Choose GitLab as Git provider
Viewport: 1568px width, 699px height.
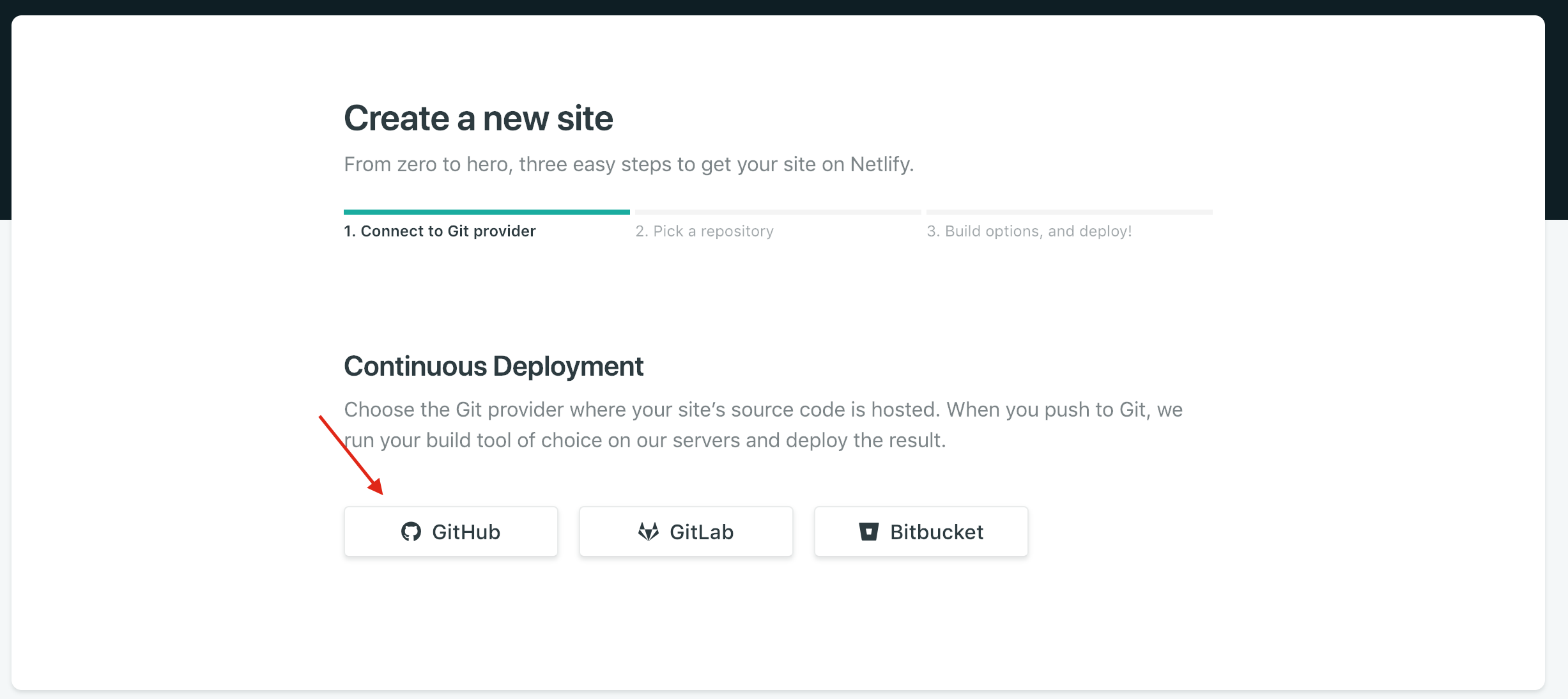coord(686,532)
